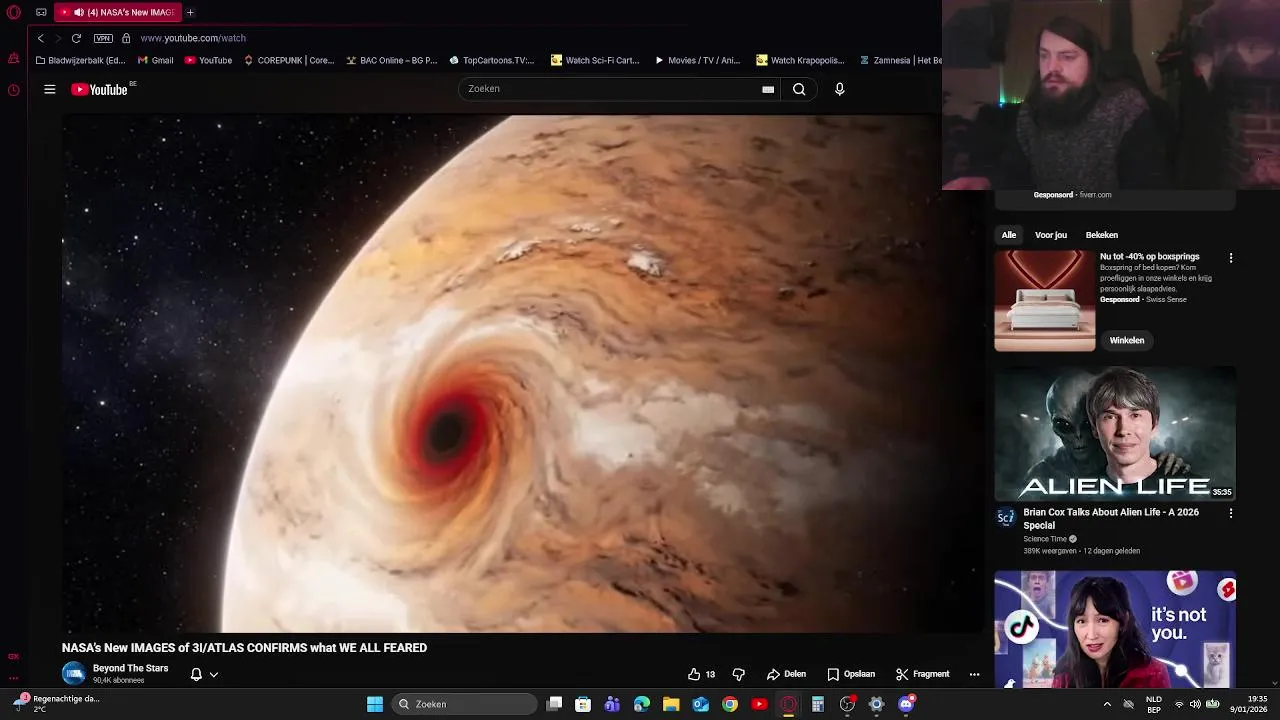This screenshot has width=1280, height=720.
Task: Show hidden system tray icons chevron
Action: pyautogui.click(x=1107, y=704)
